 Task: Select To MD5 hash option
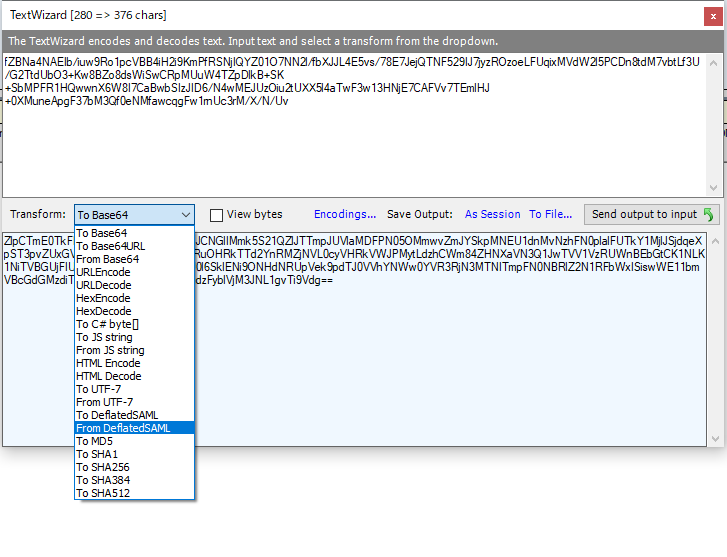tap(134, 441)
